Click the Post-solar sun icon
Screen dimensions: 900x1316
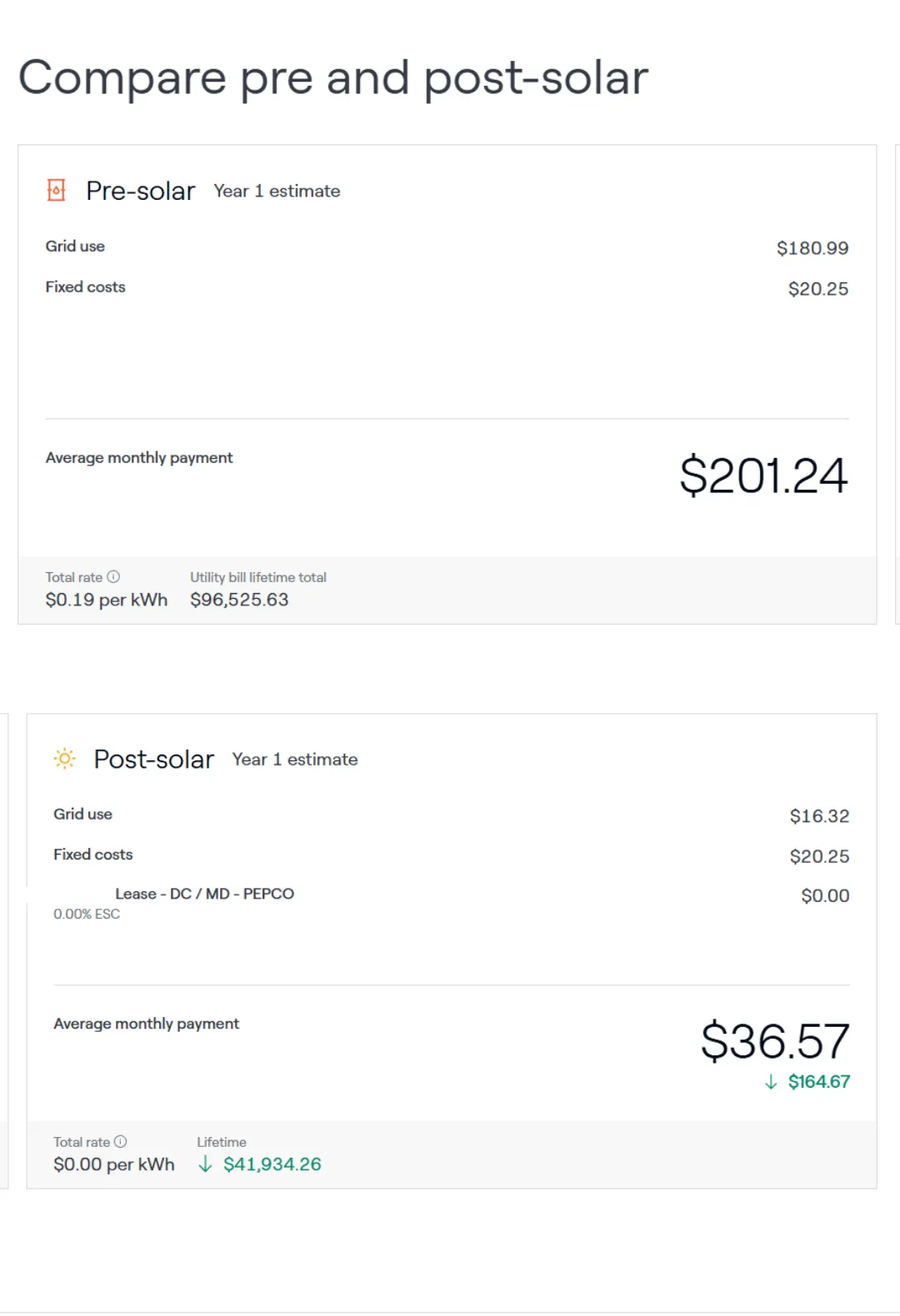(x=64, y=758)
